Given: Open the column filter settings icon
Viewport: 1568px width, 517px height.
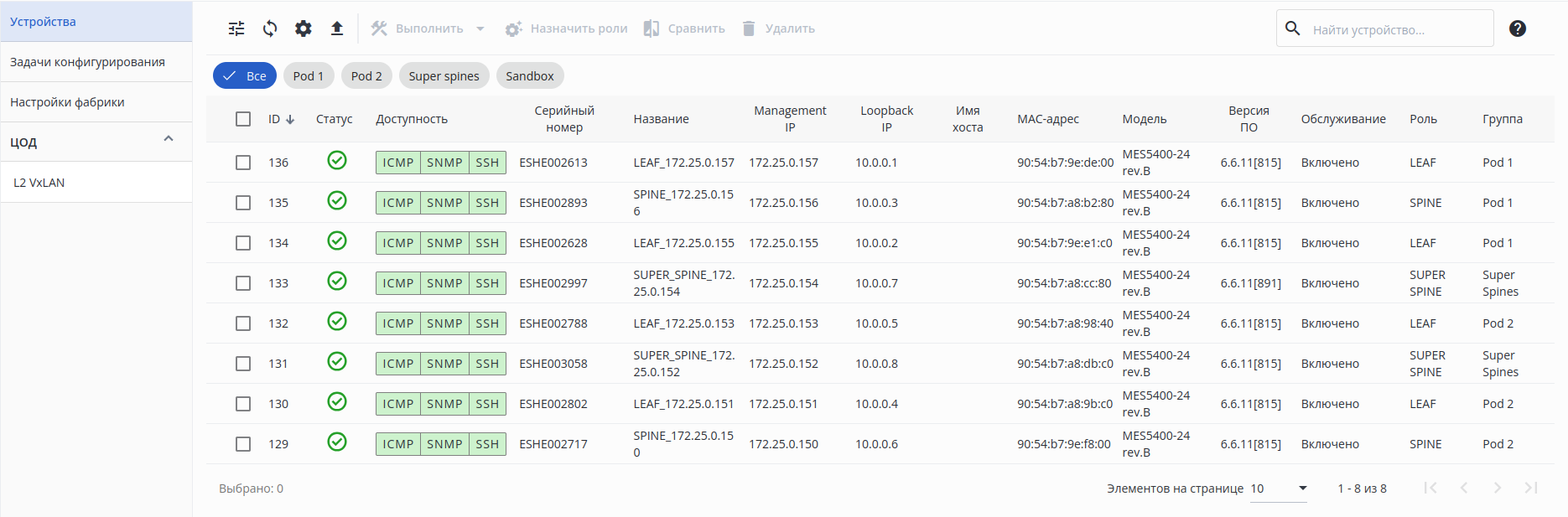Looking at the screenshot, I should click(236, 28).
